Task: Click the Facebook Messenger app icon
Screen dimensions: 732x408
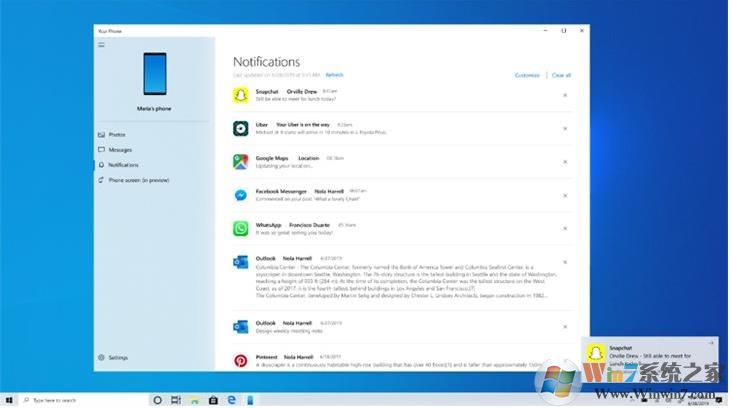Action: [241, 195]
